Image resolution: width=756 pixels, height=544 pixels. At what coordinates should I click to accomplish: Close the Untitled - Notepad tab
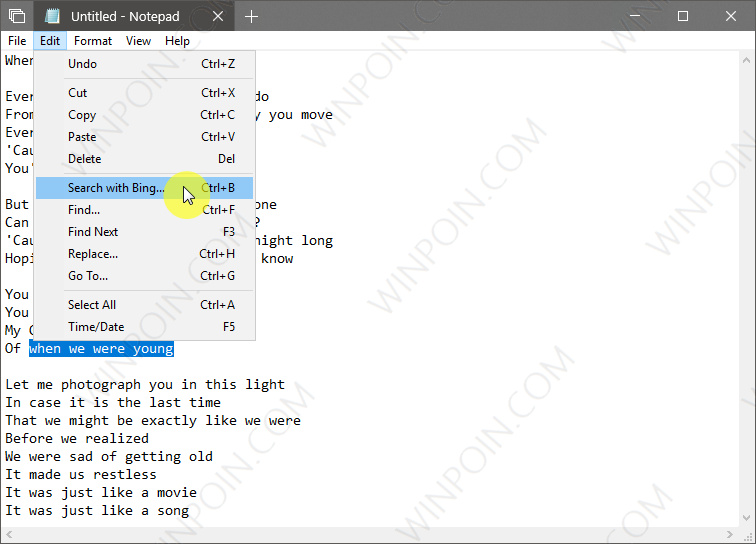(x=218, y=16)
